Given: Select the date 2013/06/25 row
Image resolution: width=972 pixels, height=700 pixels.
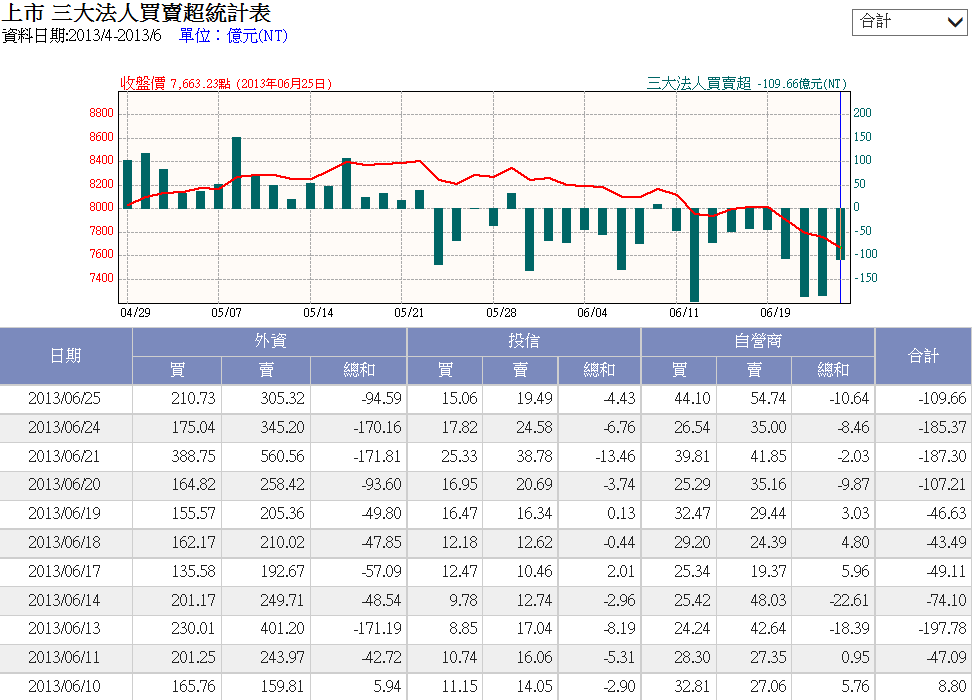Looking at the screenshot, I should (486, 399).
